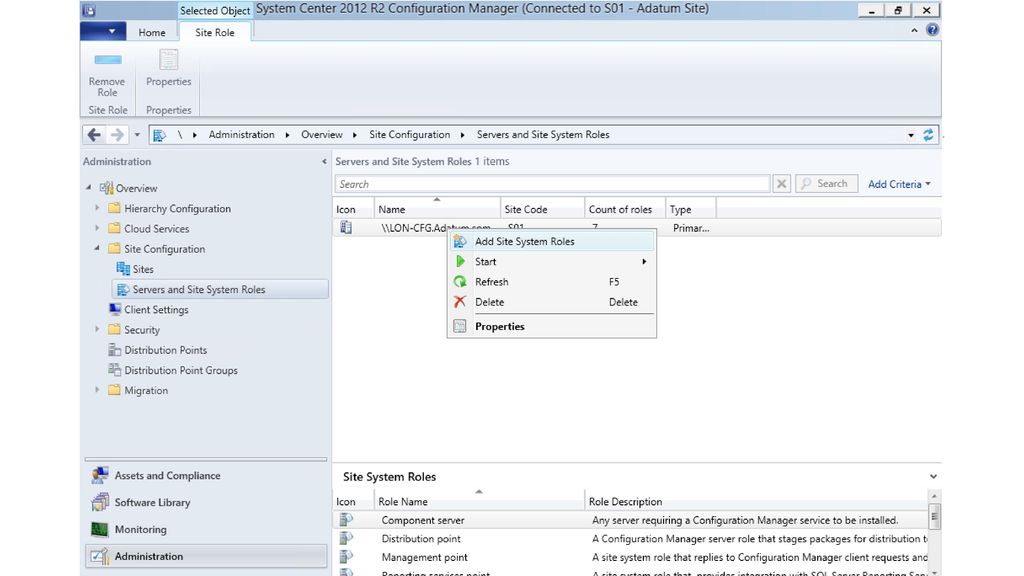Click the Remove Role ribbon icon
This screenshot has width=1024, height=576.
tap(108, 60)
